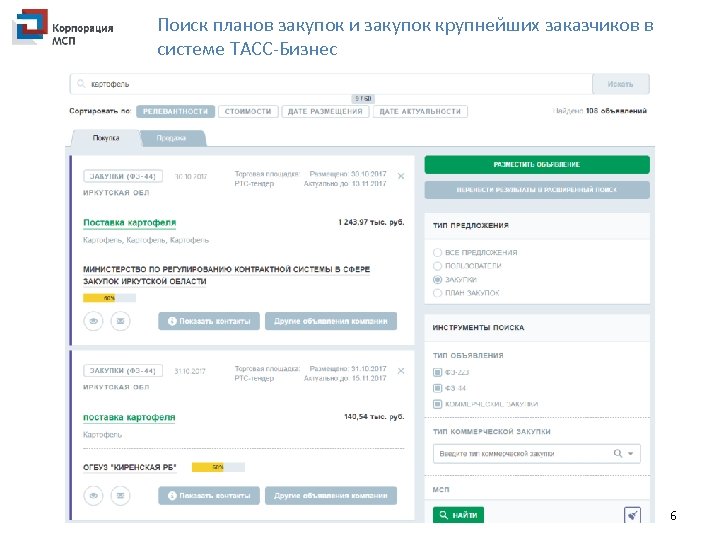The width and height of the screenshot is (720, 540).
Task: Click magnifier icon in commercial purchase type field
Action: (x=618, y=453)
